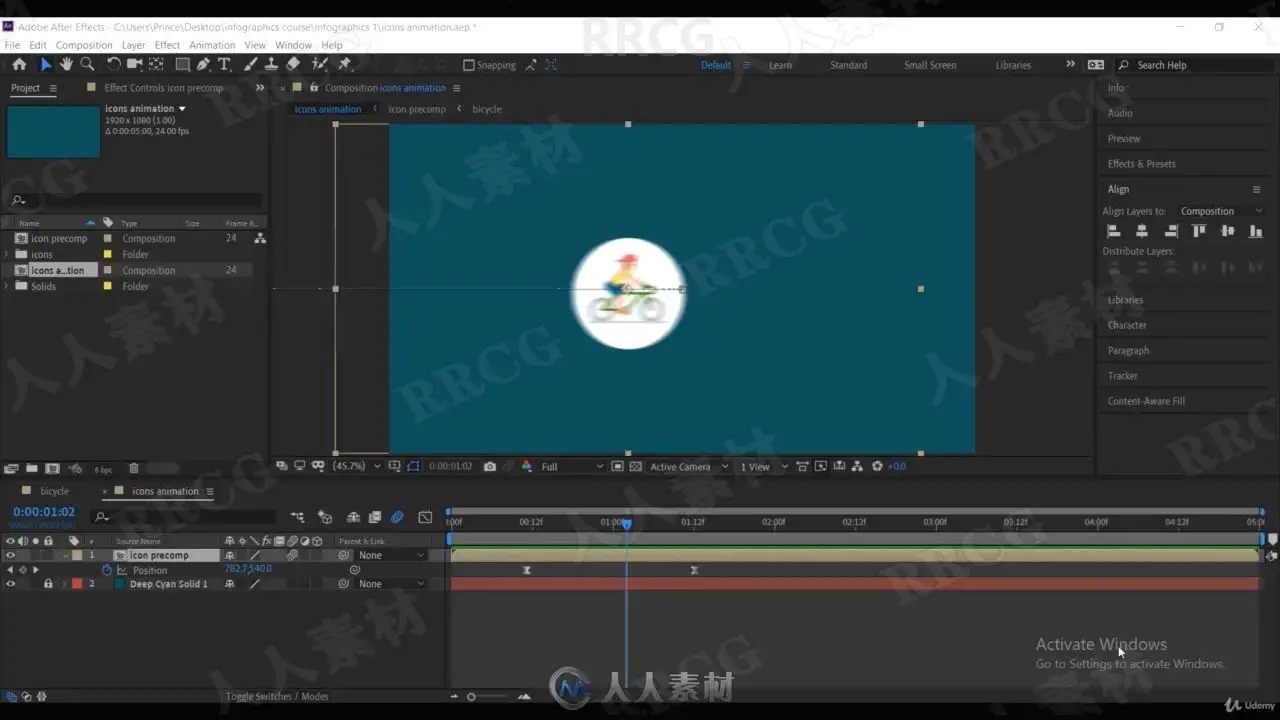The width and height of the screenshot is (1280, 720).
Task: Open the show channel and color management icon
Action: coord(527,466)
